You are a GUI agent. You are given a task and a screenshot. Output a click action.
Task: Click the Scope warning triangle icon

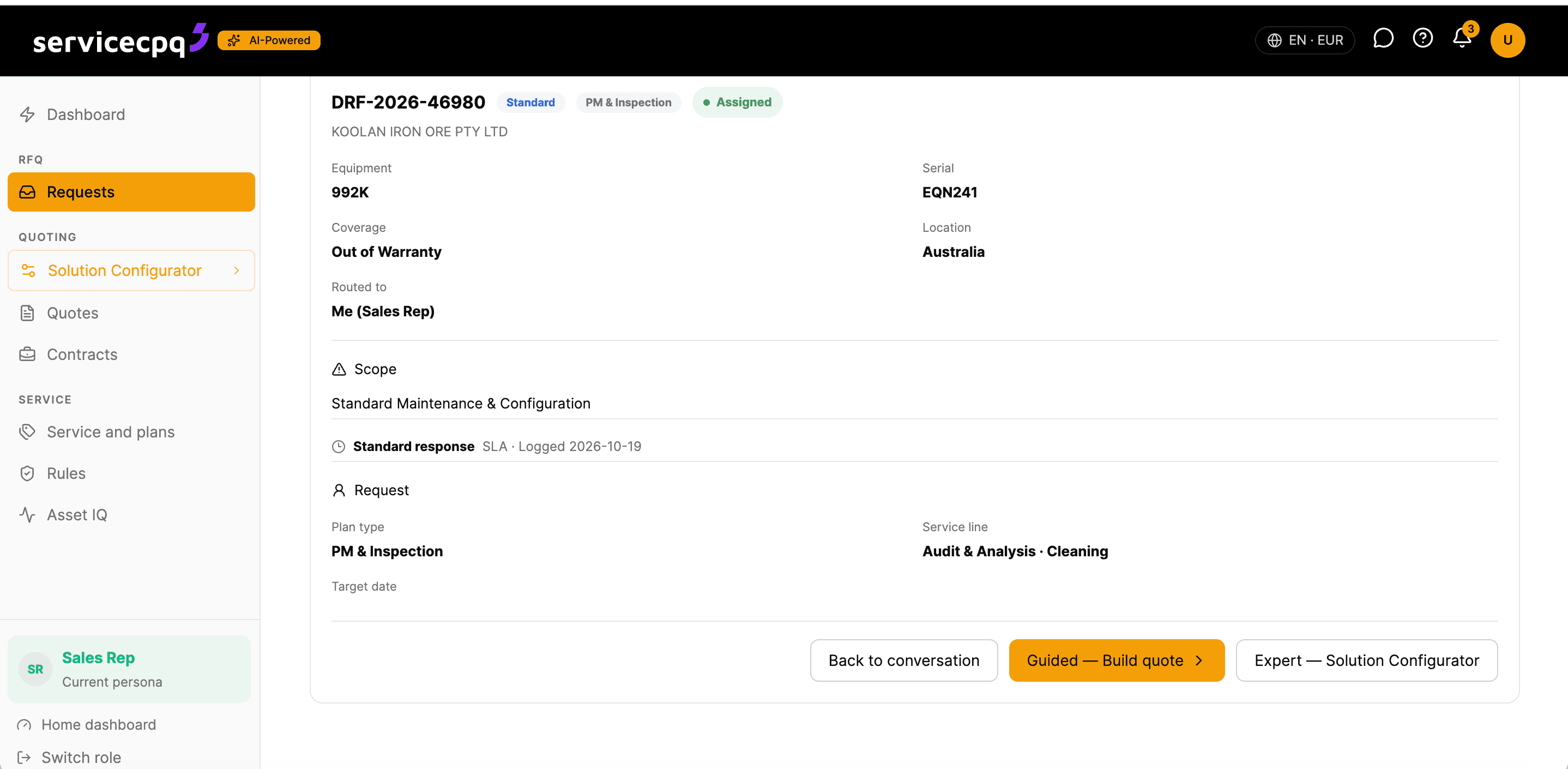[x=339, y=369]
